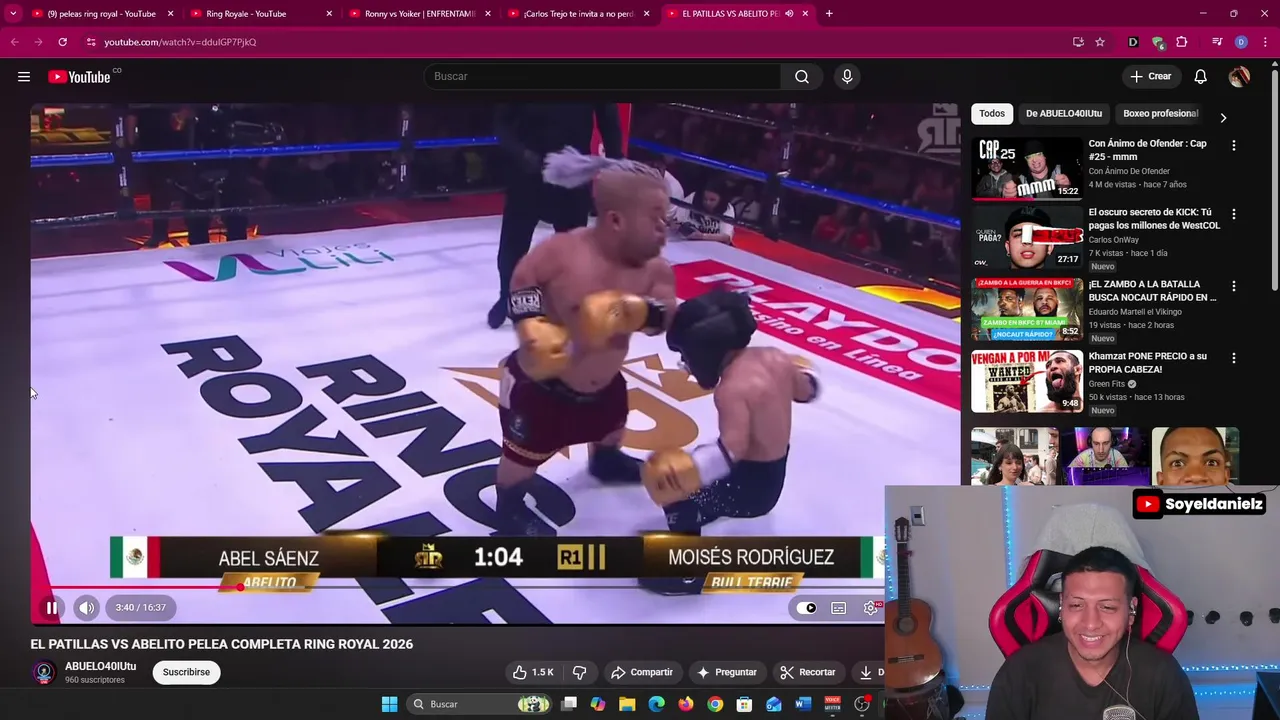Switch to Ring Royale YouTube tab

[x=246, y=14]
